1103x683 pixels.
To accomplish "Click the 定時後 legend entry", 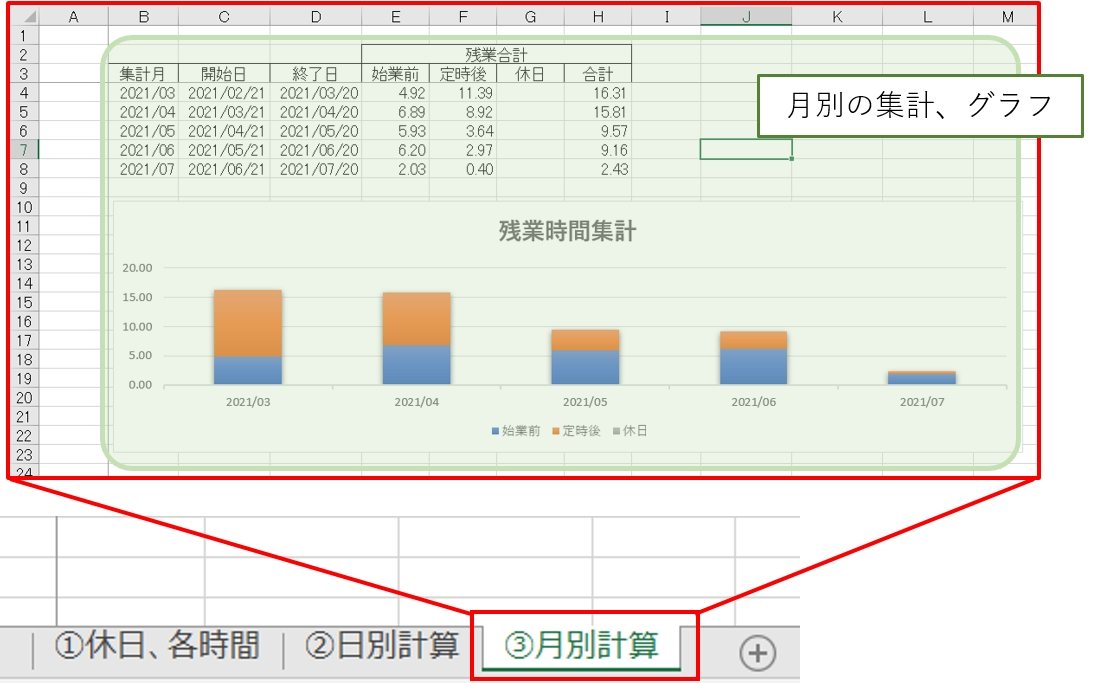I will [x=576, y=430].
